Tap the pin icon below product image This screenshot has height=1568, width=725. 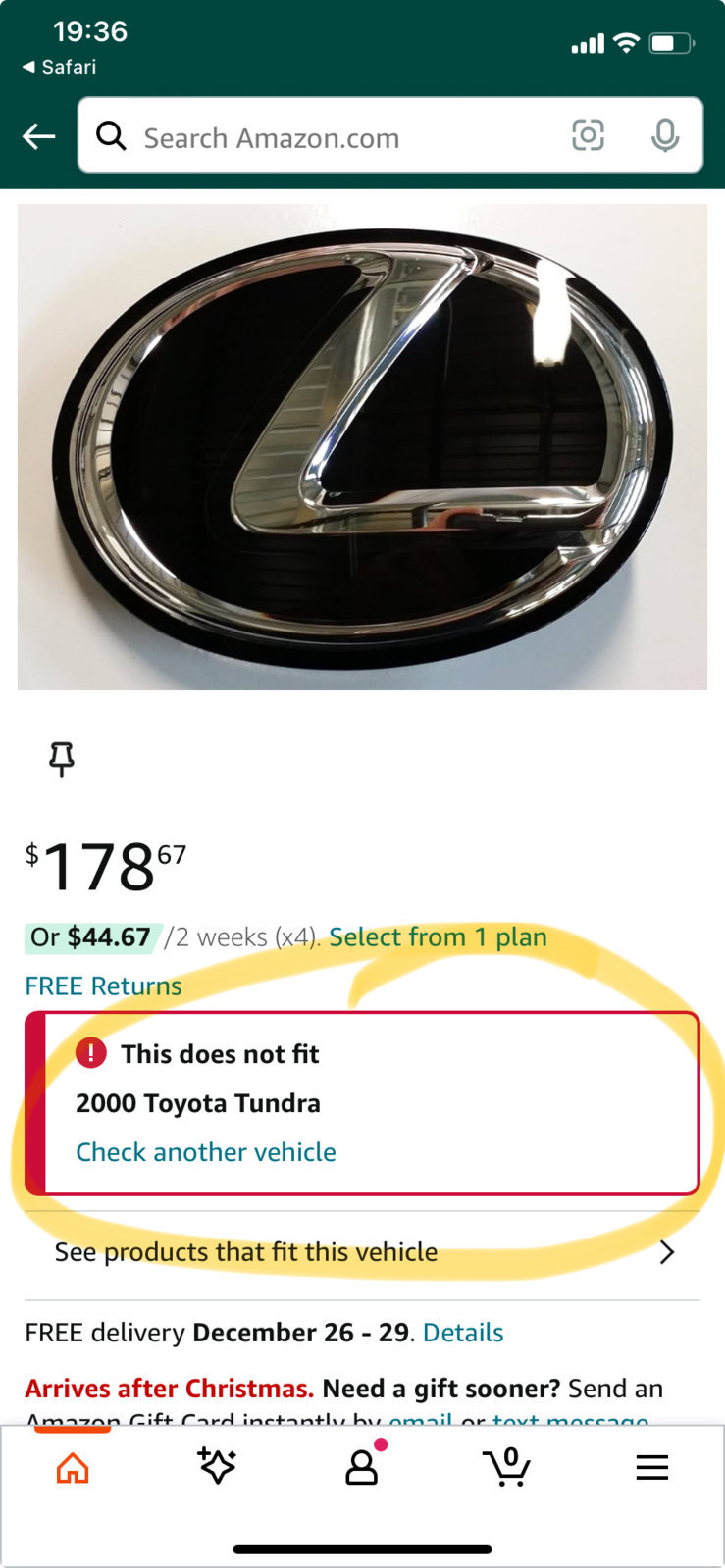pos(62,759)
